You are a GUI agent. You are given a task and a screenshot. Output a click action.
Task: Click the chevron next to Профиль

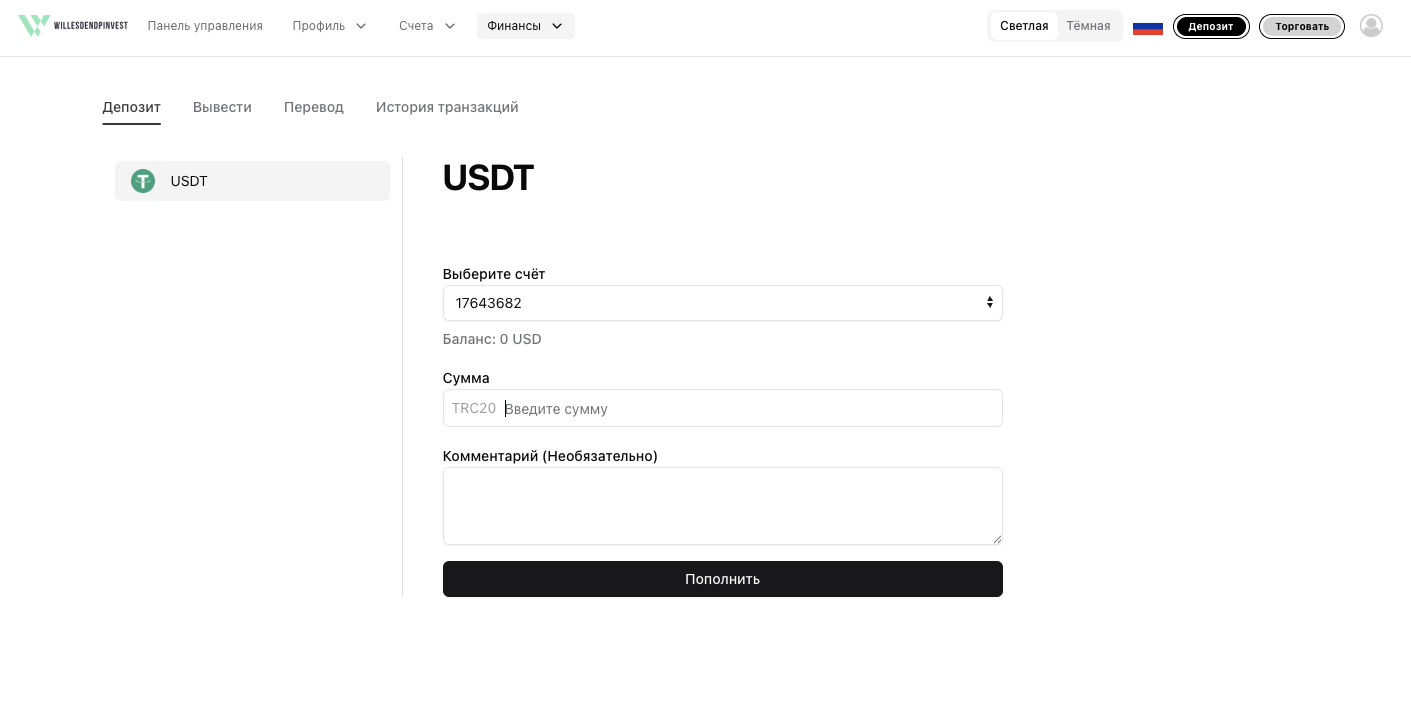point(361,26)
